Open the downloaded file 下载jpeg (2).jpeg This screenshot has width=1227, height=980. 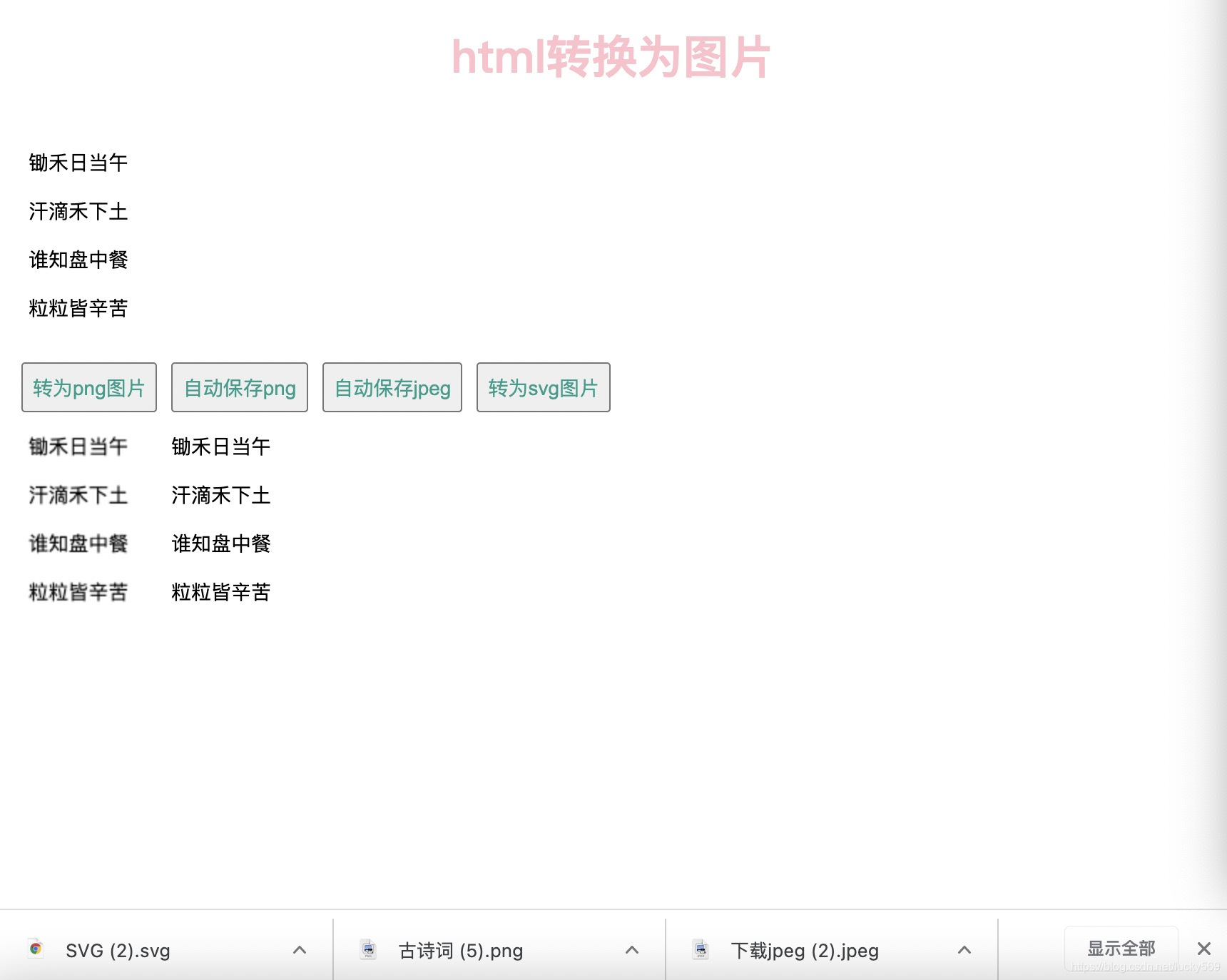tap(804, 950)
